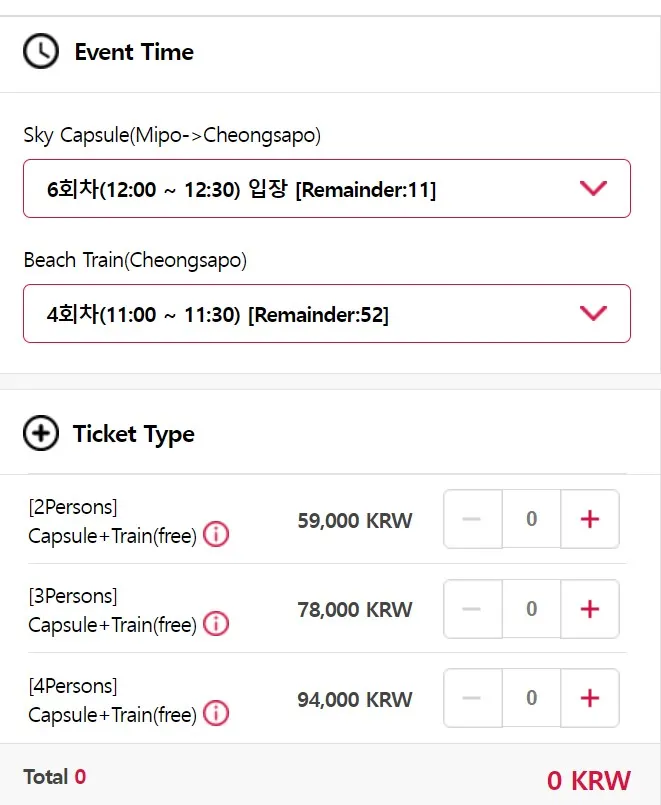Open info icon for 4Persons Capsule+Train

click(216, 714)
